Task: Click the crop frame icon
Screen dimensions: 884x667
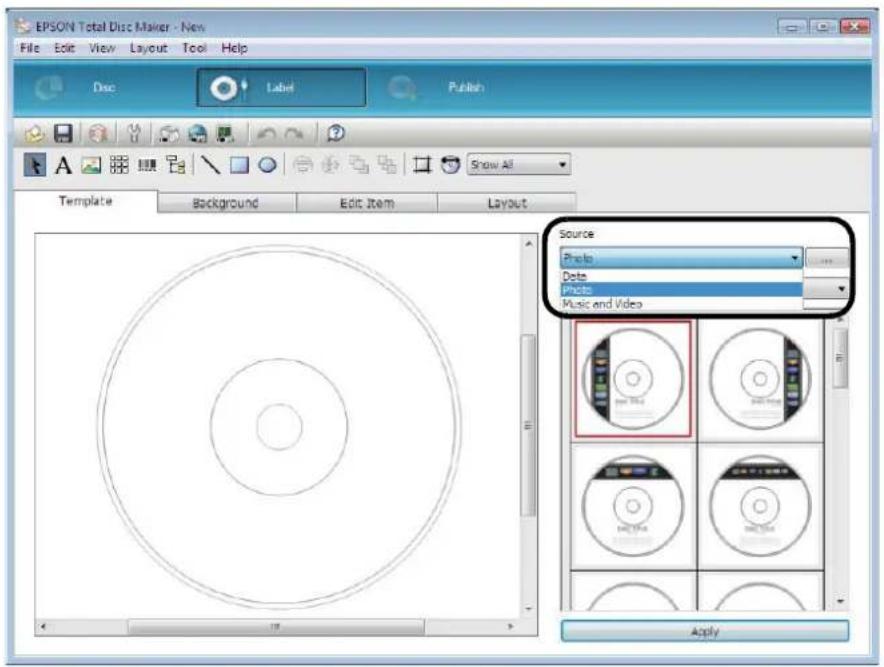Action: point(422,165)
